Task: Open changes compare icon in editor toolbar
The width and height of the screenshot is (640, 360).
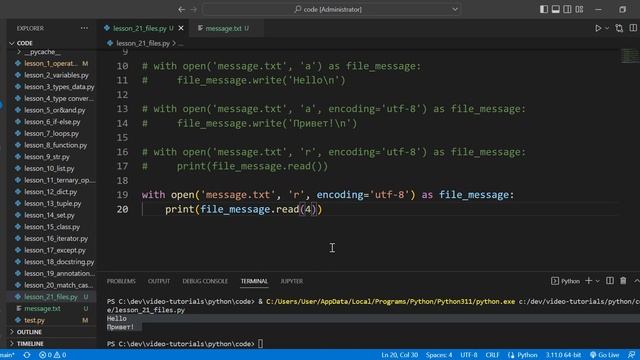Action: (x=619, y=28)
